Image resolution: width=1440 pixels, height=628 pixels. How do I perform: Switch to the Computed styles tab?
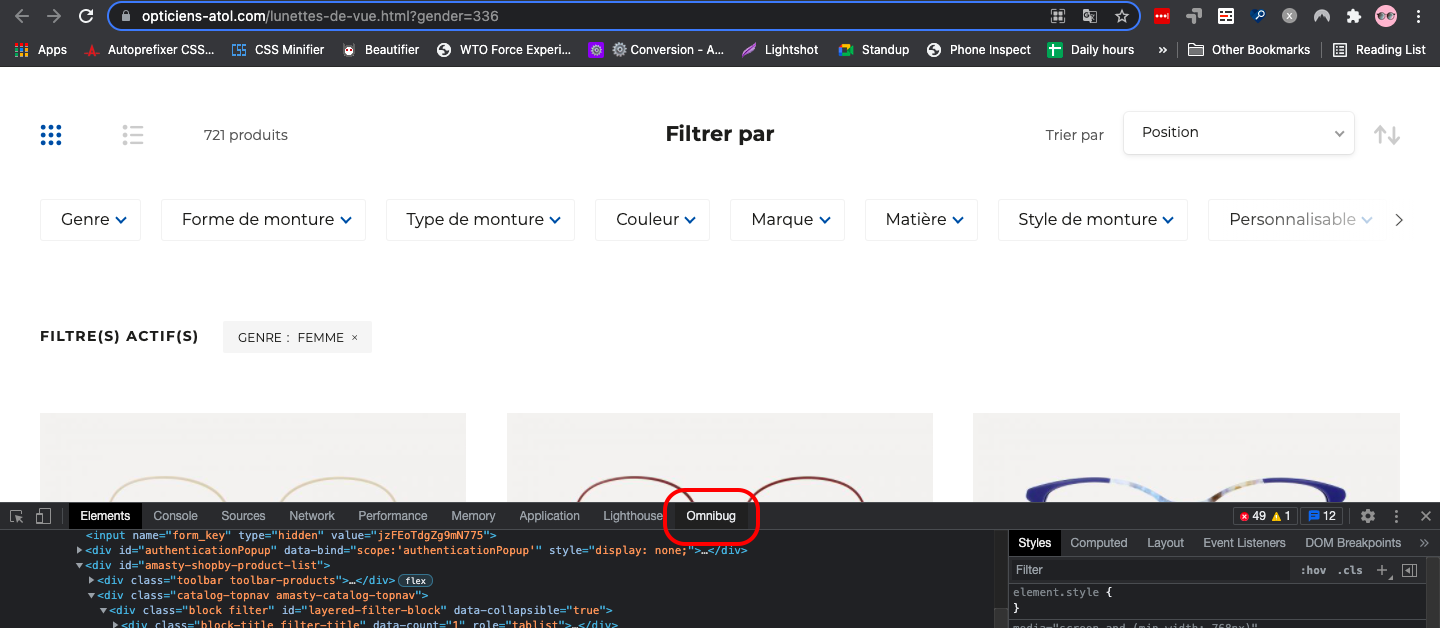pos(1098,543)
